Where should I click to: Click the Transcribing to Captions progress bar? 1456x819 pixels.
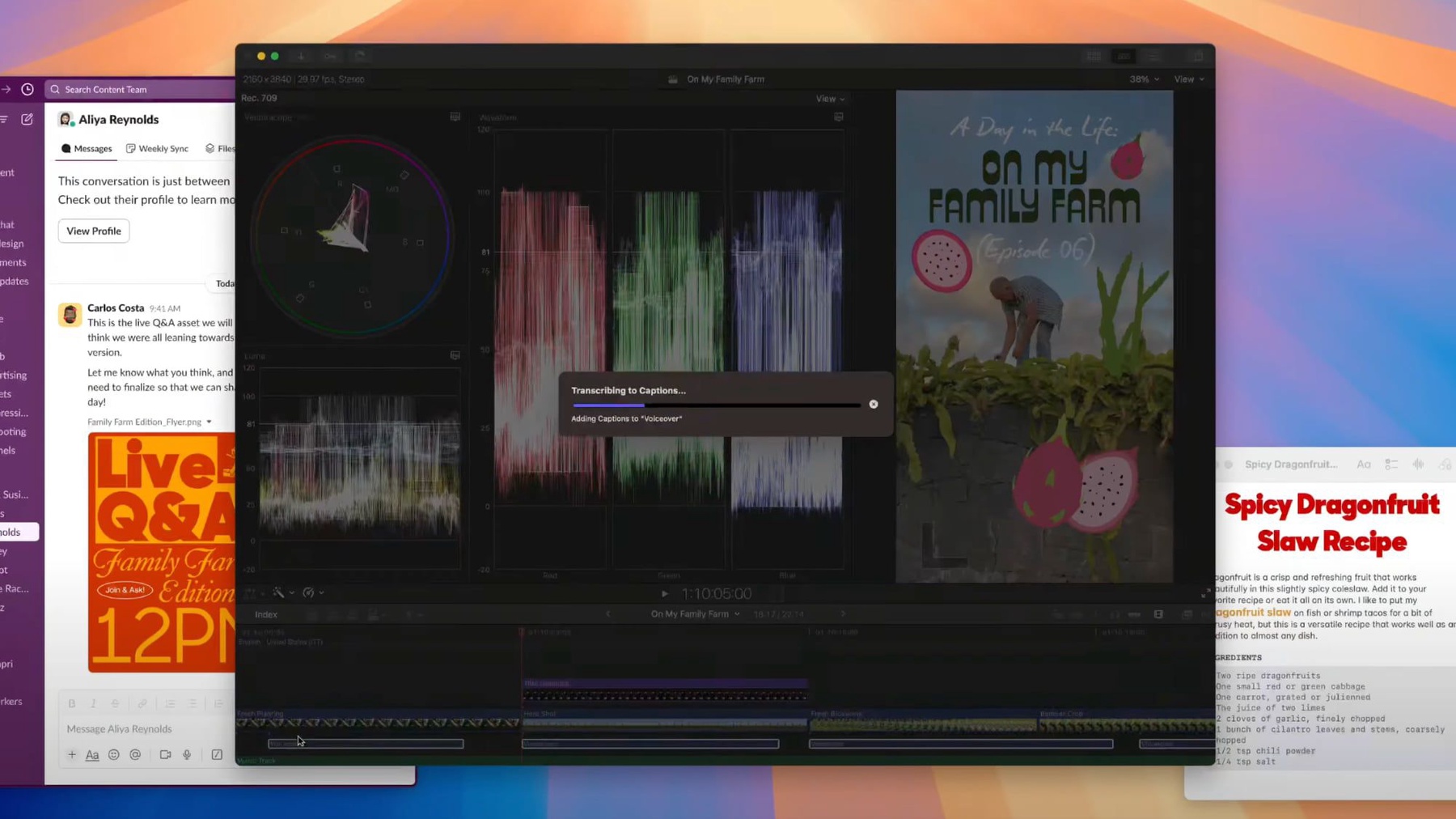pyautogui.click(x=715, y=404)
